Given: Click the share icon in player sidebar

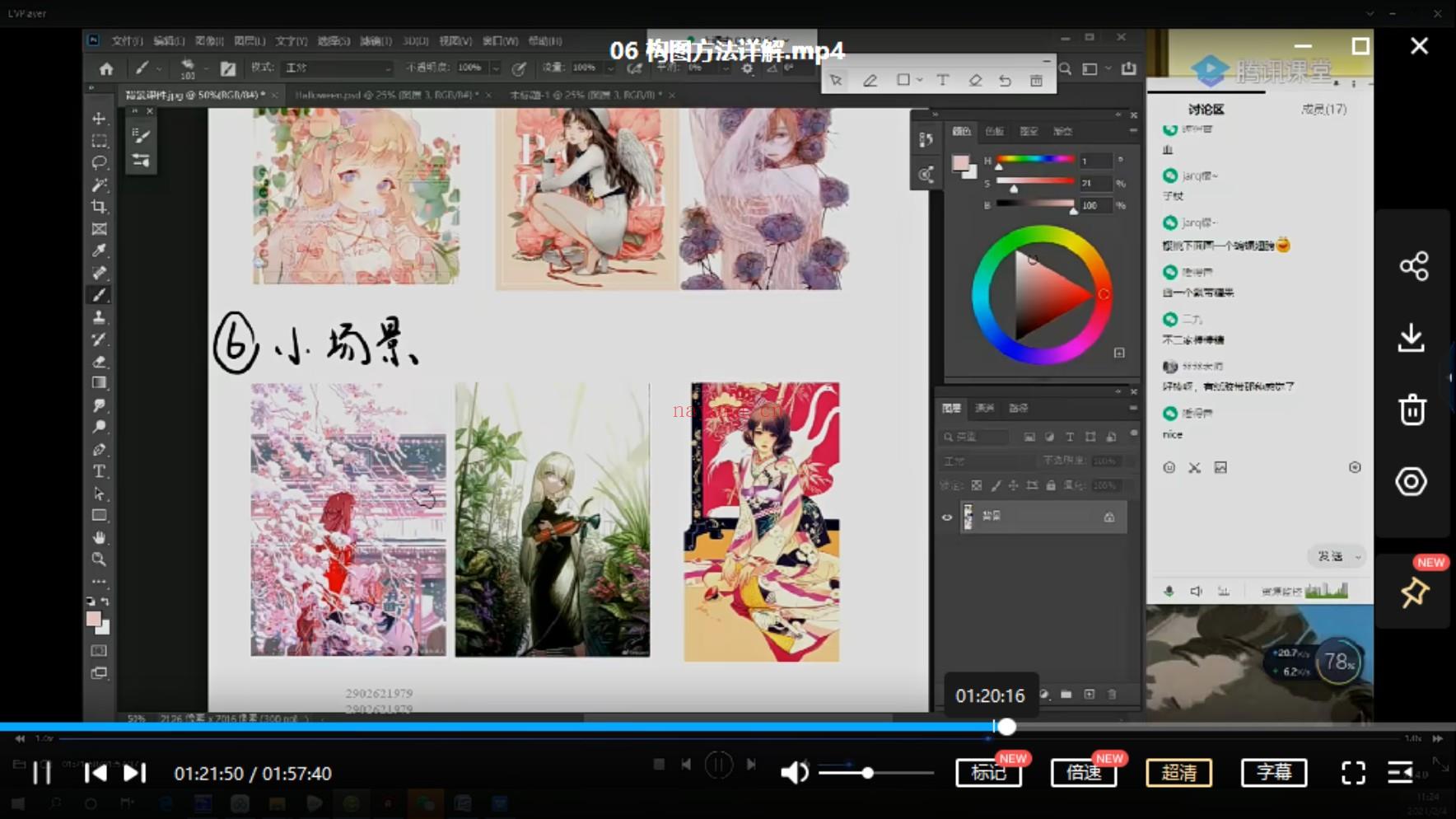Looking at the screenshot, I should tap(1413, 266).
